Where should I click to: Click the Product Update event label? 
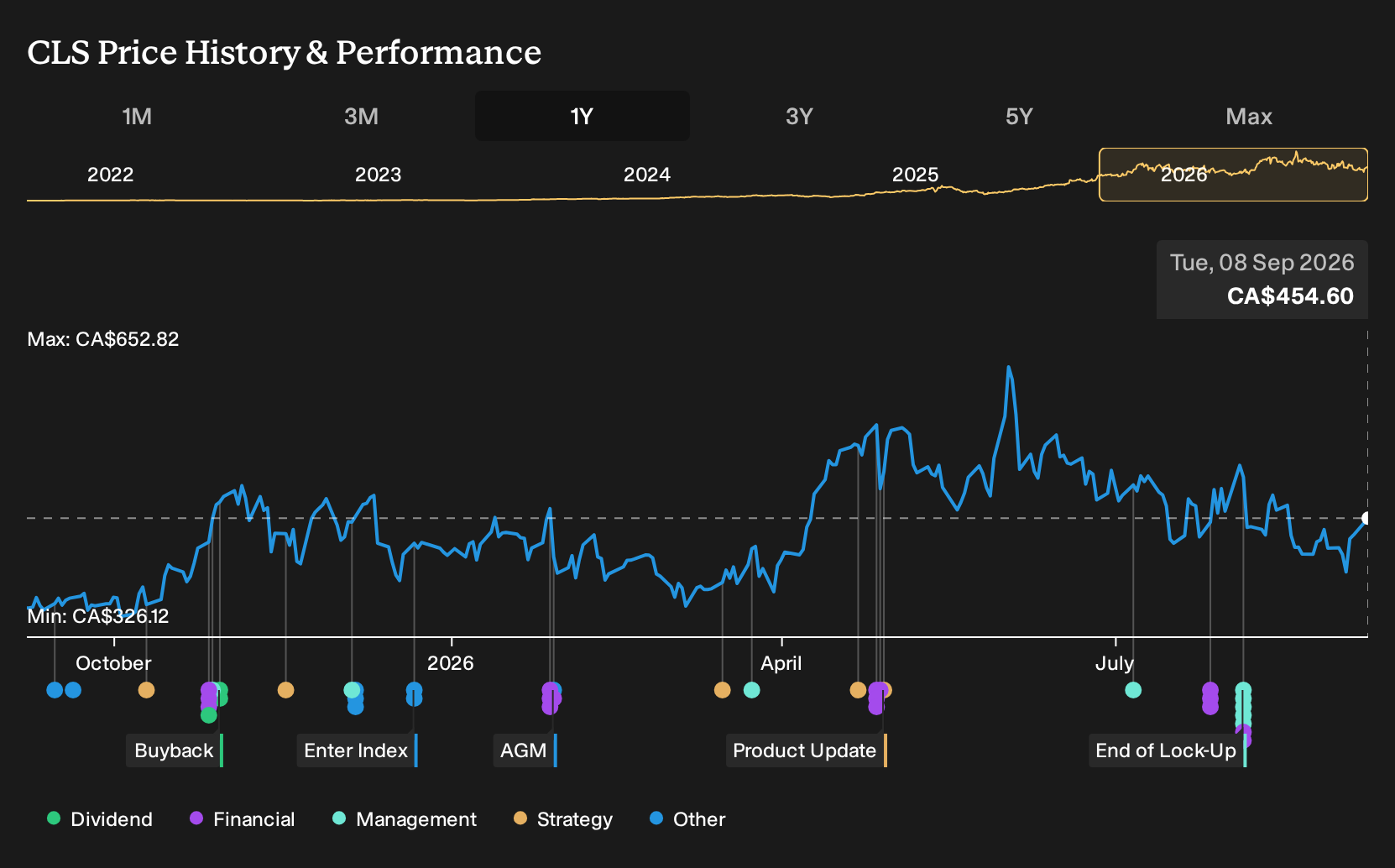806,750
